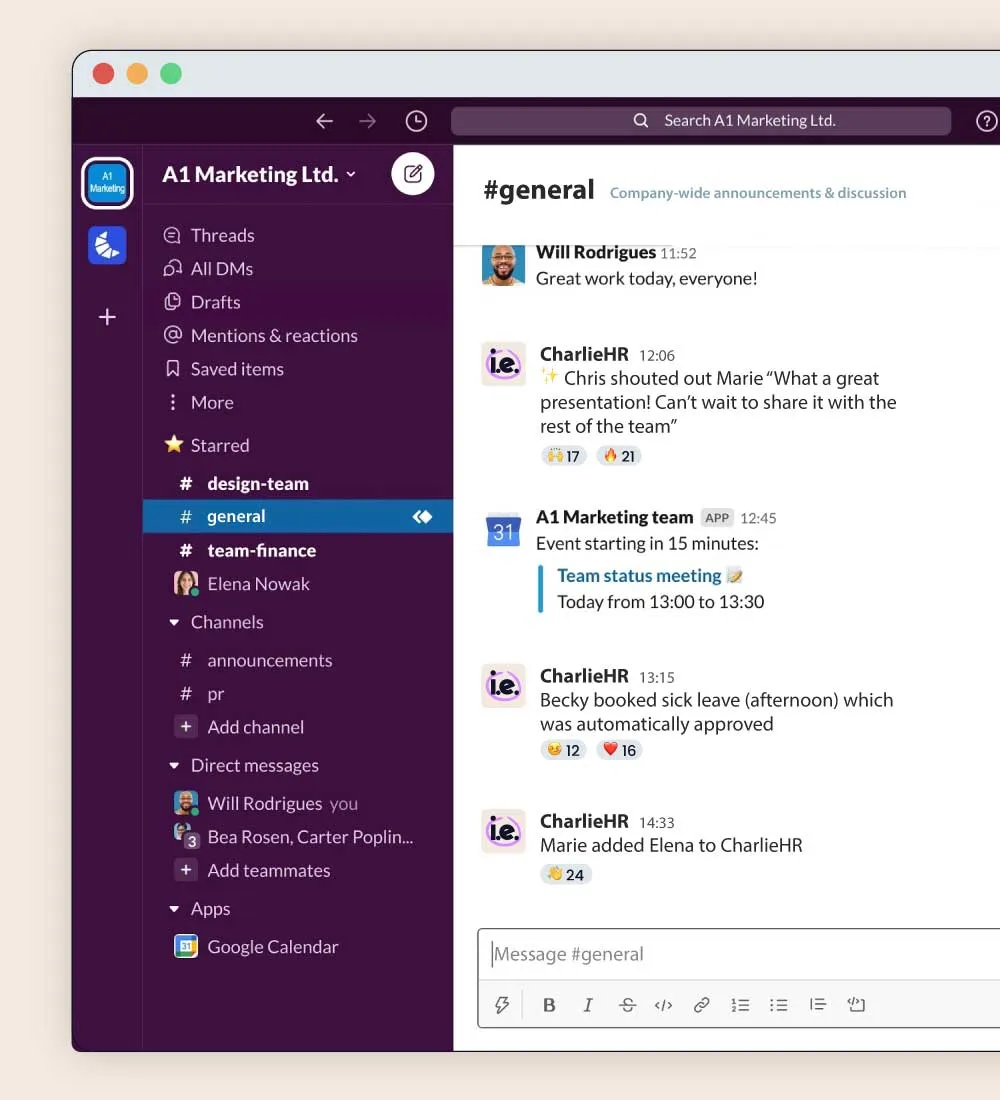Click the raised hands reaction 17

click(x=564, y=456)
